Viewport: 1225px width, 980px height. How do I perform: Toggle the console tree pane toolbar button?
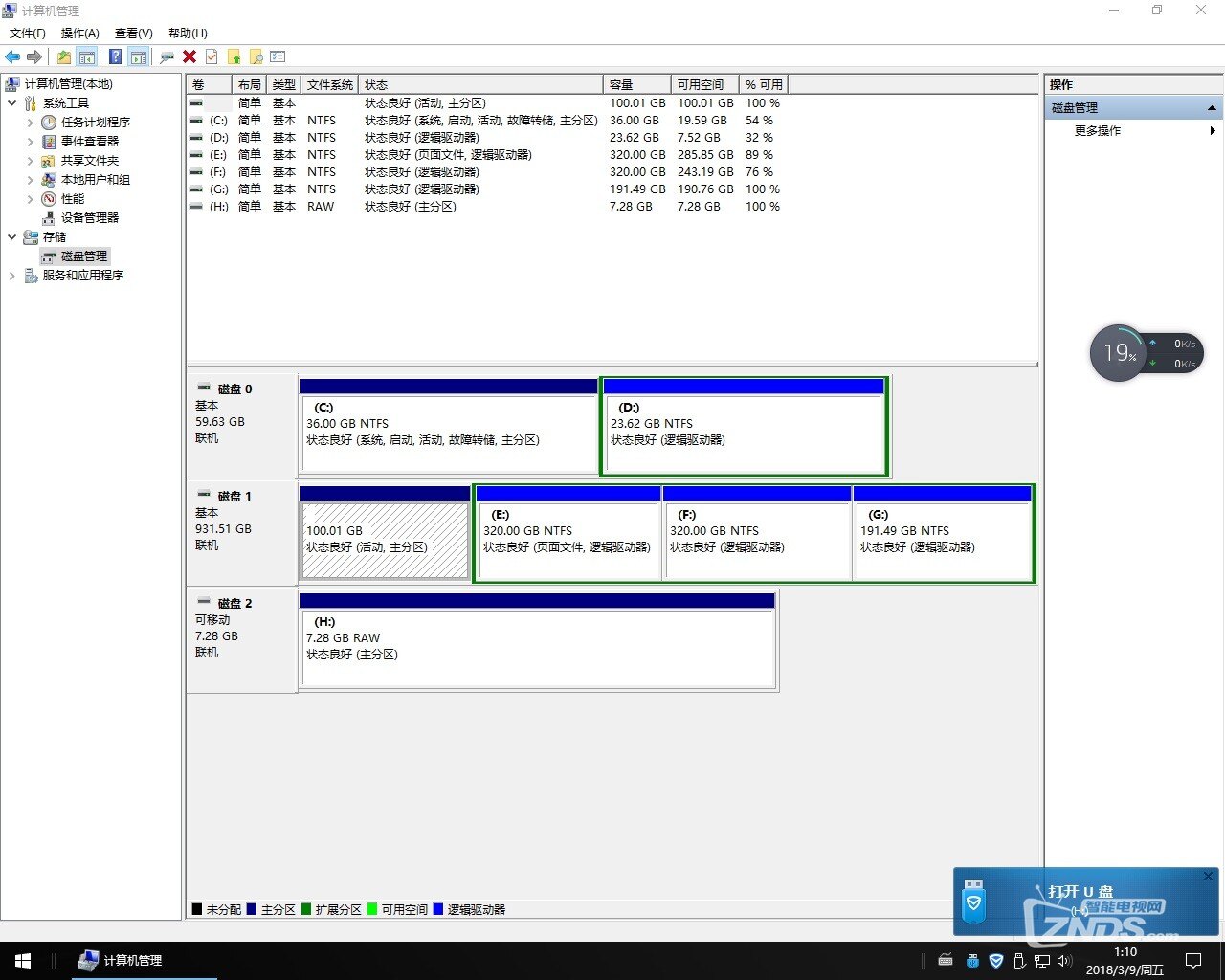[87, 57]
